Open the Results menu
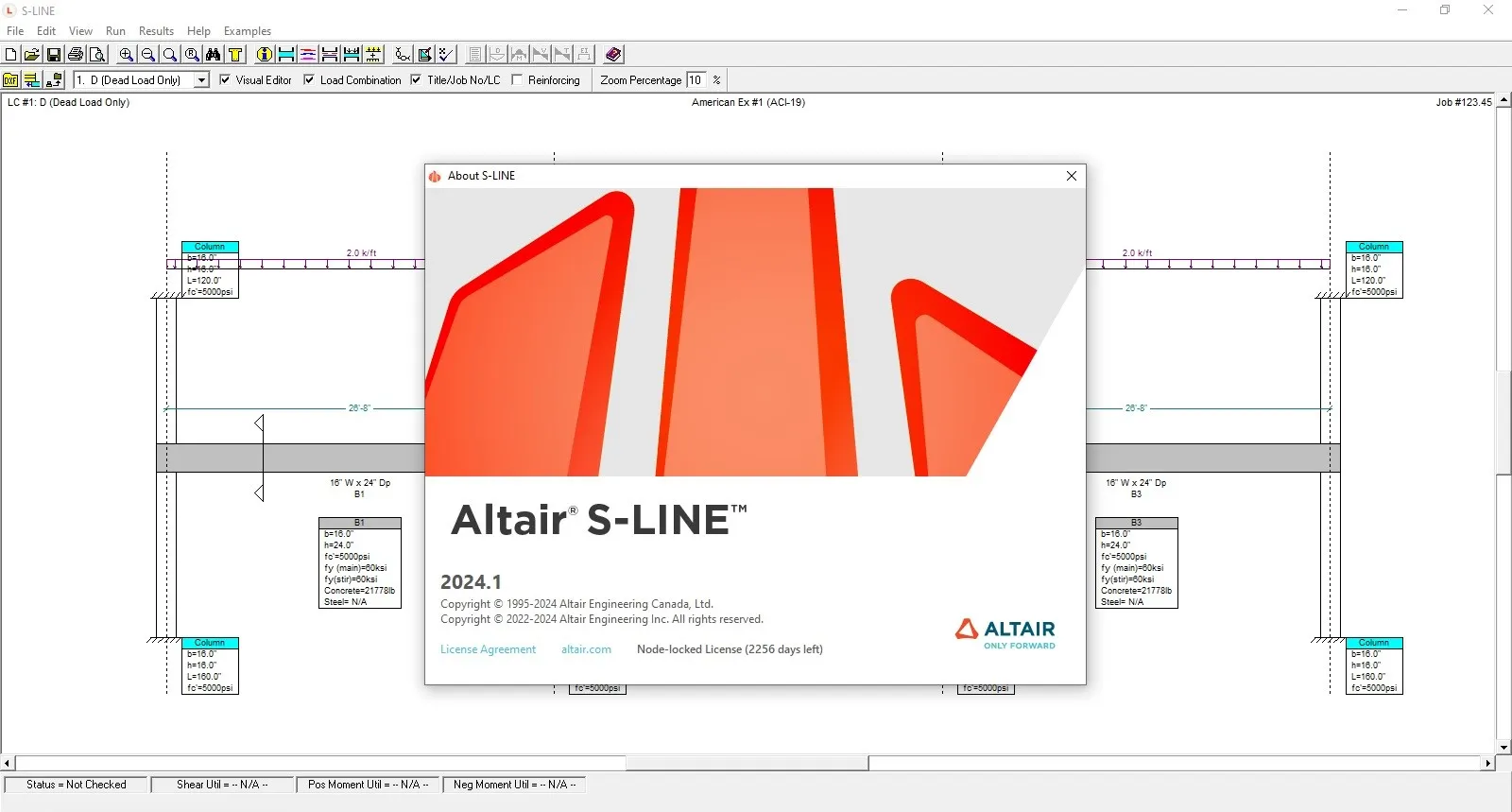The width and height of the screenshot is (1512, 812). click(156, 31)
